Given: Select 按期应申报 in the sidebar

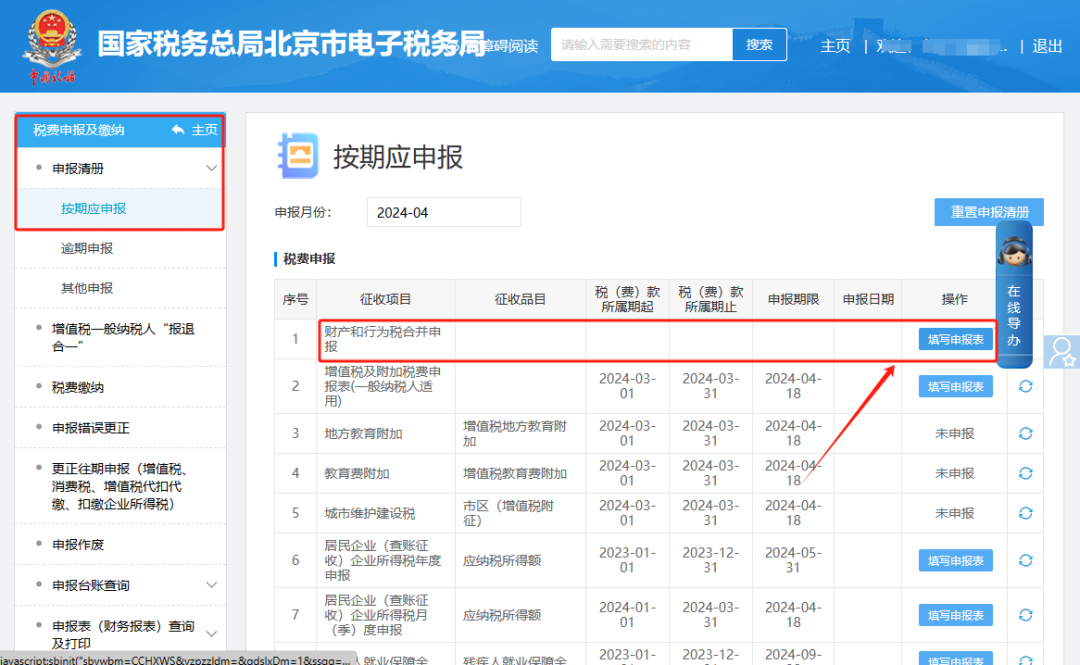Looking at the screenshot, I should pos(93,208).
